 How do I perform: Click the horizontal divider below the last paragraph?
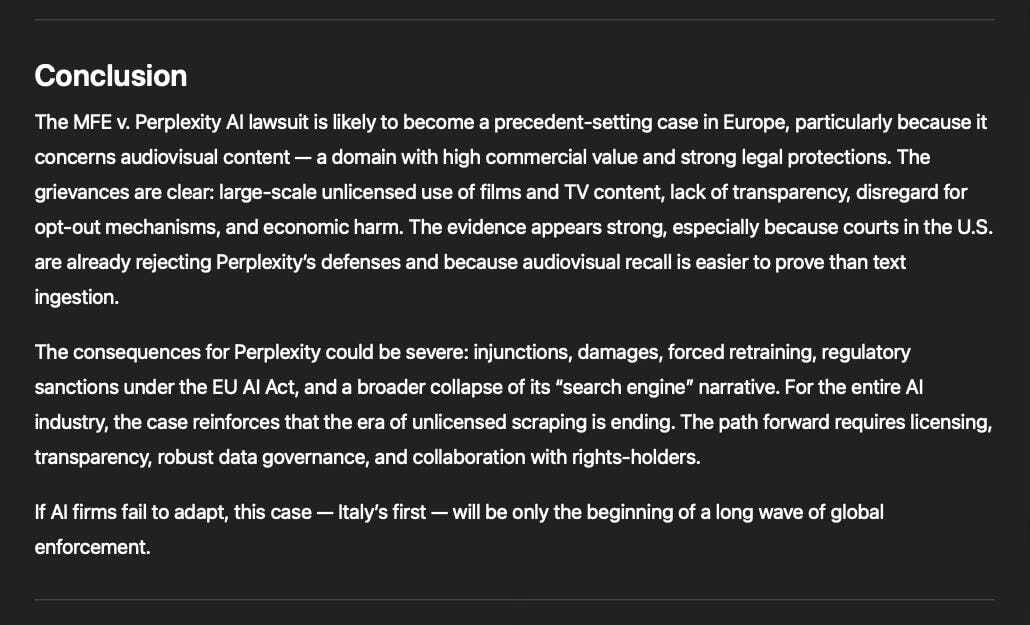coord(514,599)
